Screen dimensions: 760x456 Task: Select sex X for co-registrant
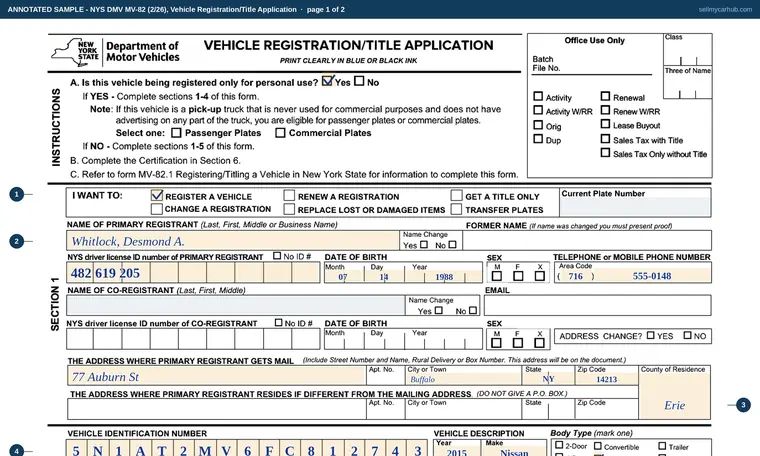(x=539, y=343)
